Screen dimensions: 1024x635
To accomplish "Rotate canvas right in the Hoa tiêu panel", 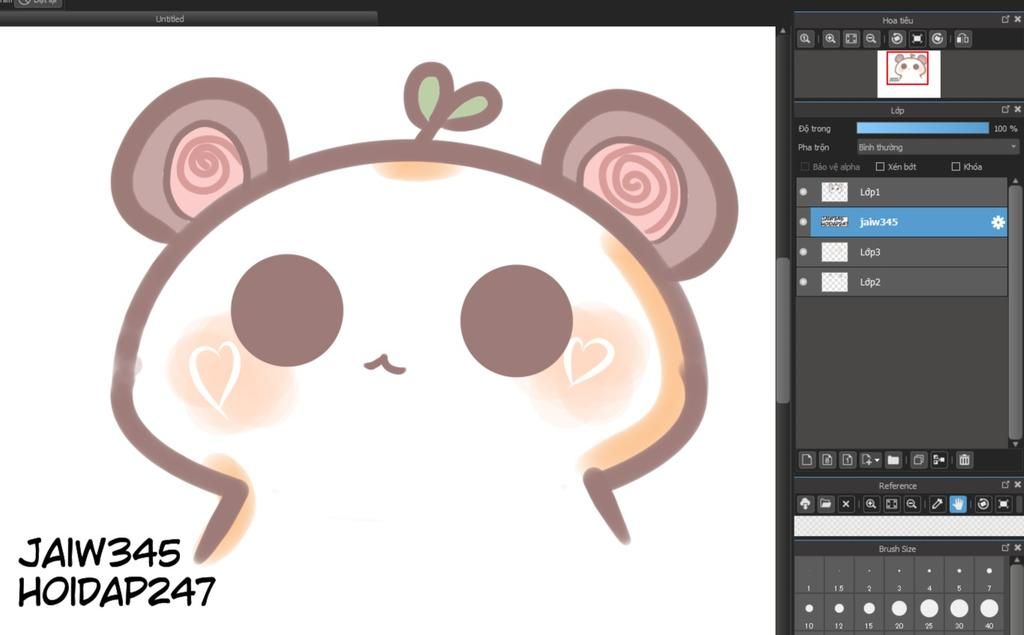I will 937,39.
